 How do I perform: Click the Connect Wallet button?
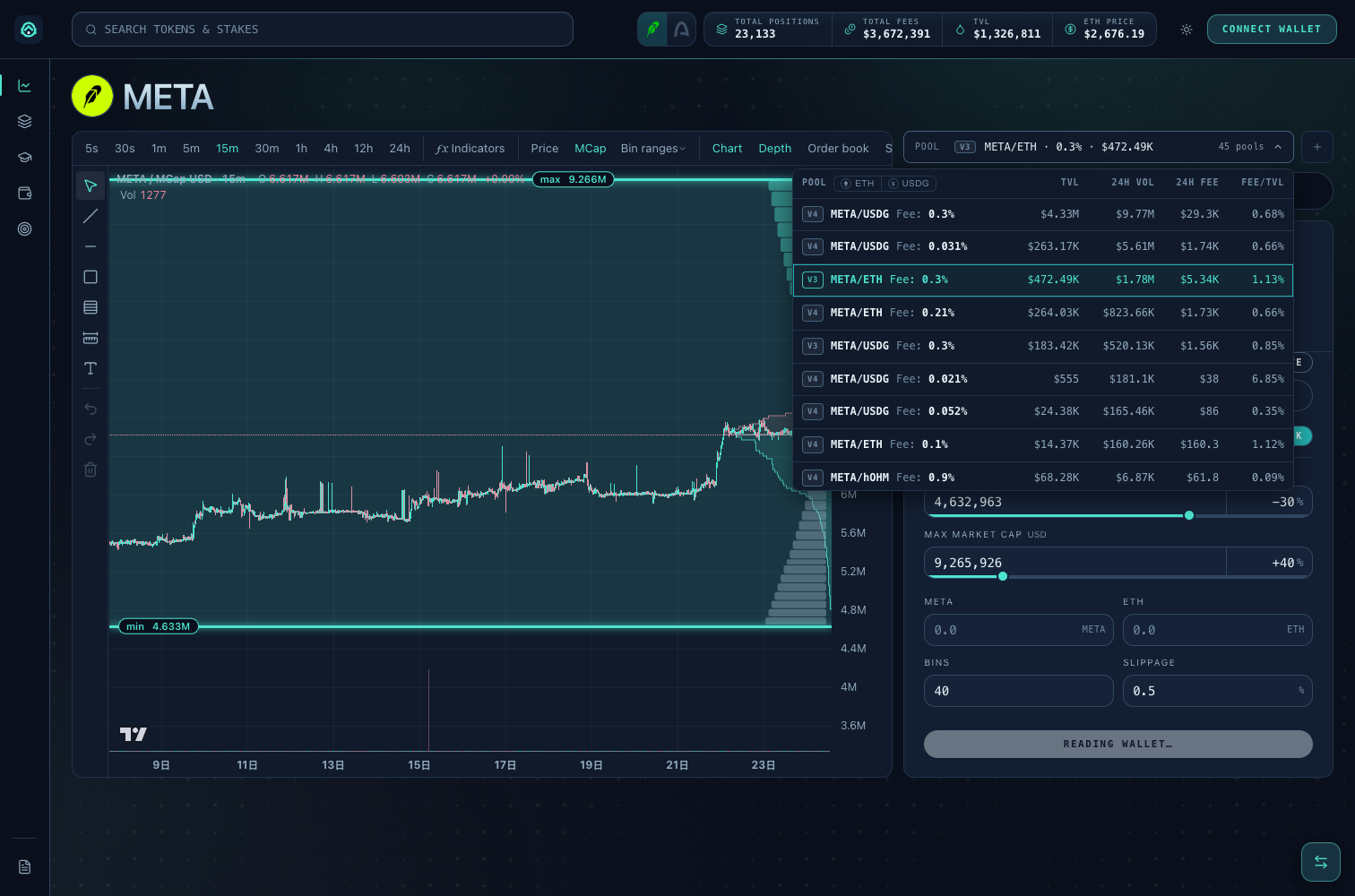[1272, 30]
